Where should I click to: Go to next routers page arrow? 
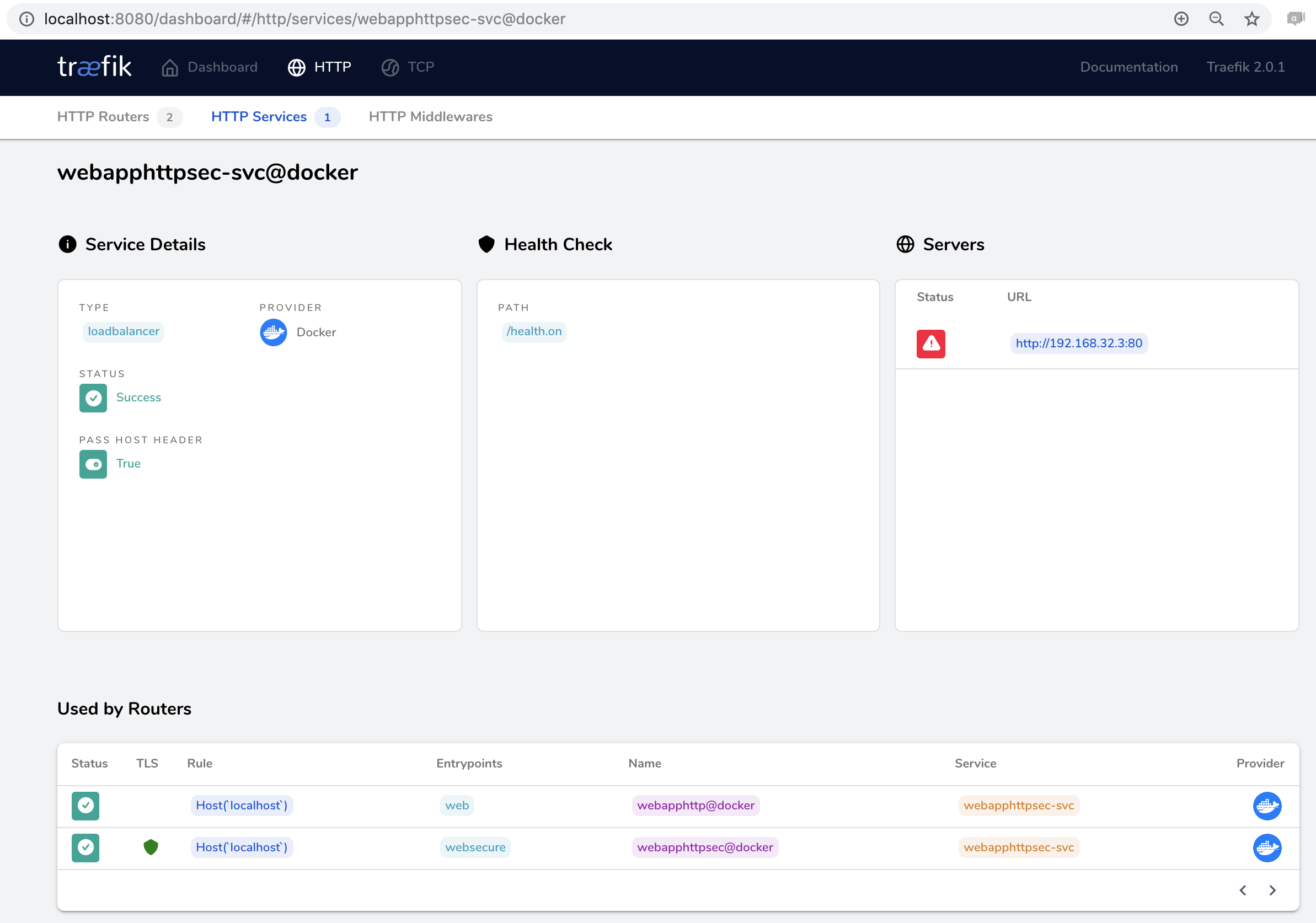click(1272, 890)
